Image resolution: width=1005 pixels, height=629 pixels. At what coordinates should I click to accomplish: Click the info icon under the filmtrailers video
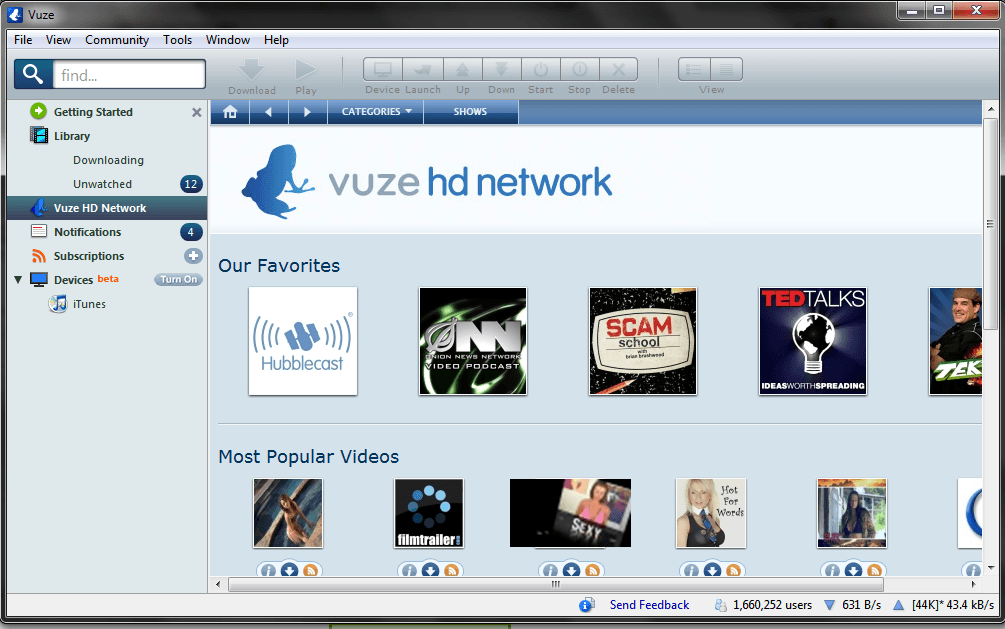click(408, 569)
